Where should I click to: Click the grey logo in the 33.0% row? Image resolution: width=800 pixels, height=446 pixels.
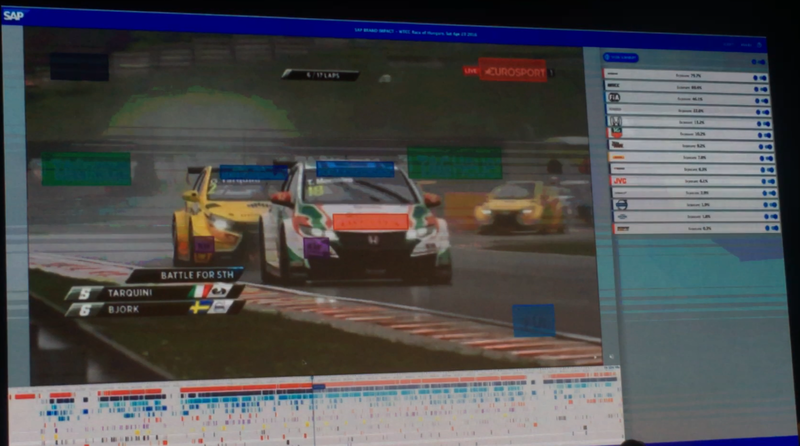pyautogui.click(x=615, y=109)
